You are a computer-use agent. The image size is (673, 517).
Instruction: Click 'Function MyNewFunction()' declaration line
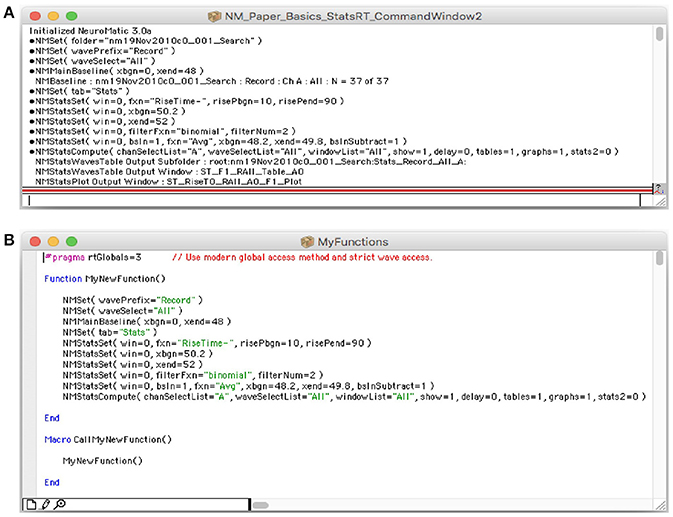click(105, 279)
